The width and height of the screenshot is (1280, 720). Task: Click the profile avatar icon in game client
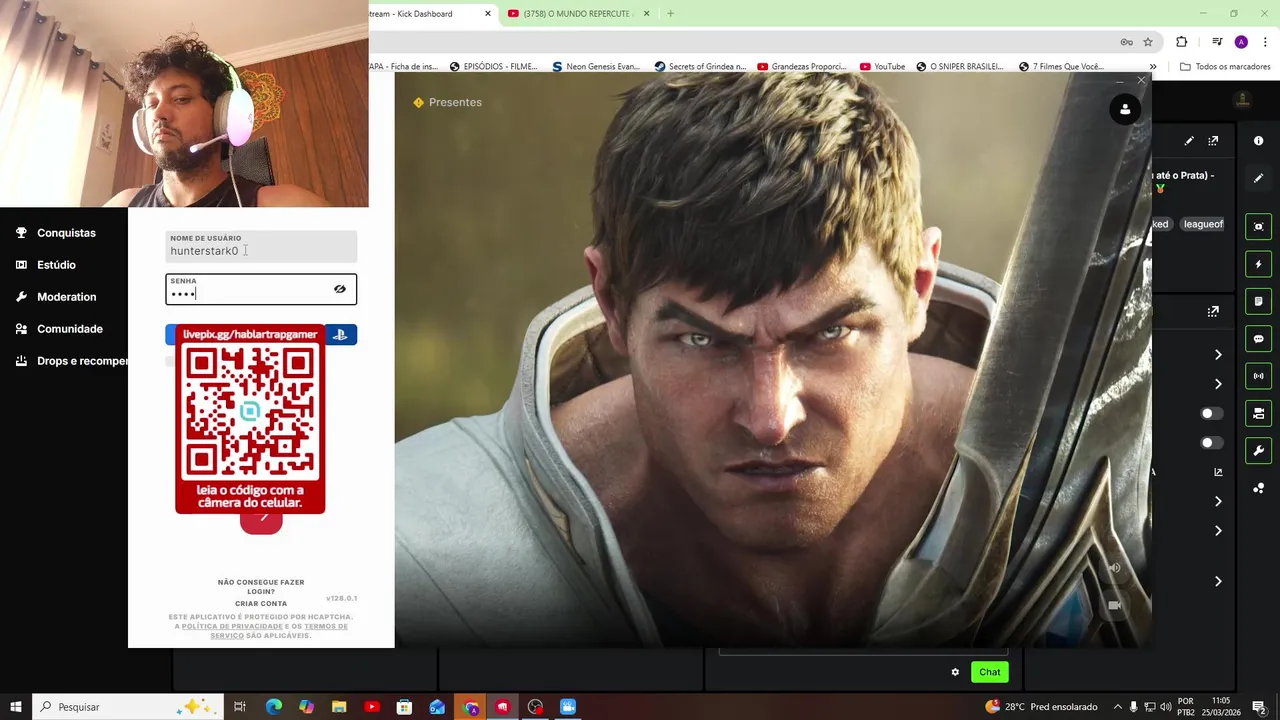click(x=1125, y=110)
